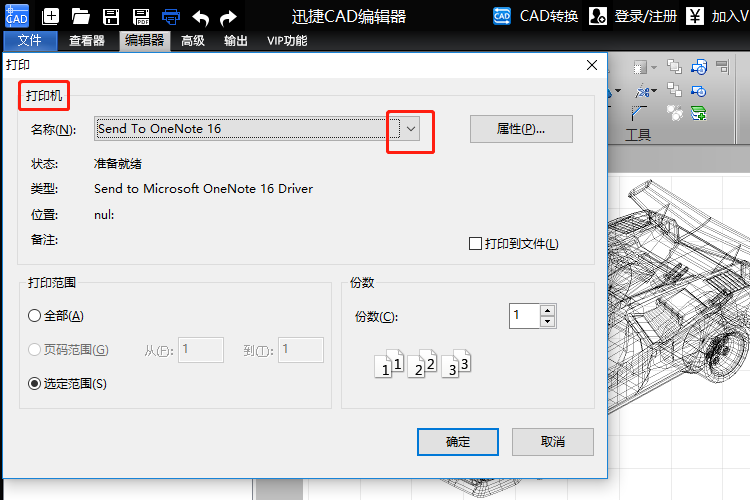Click the save floppy disk icon
750x500 pixels.
point(111,16)
